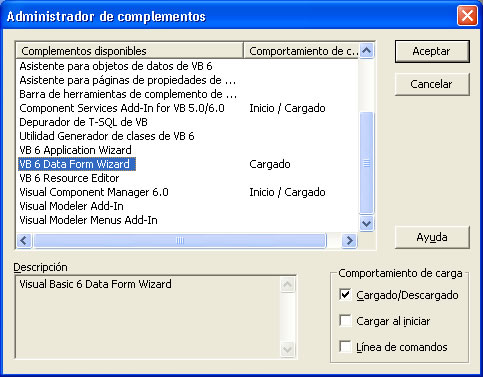Select Barra de herramientas de complemento row

click(128, 94)
